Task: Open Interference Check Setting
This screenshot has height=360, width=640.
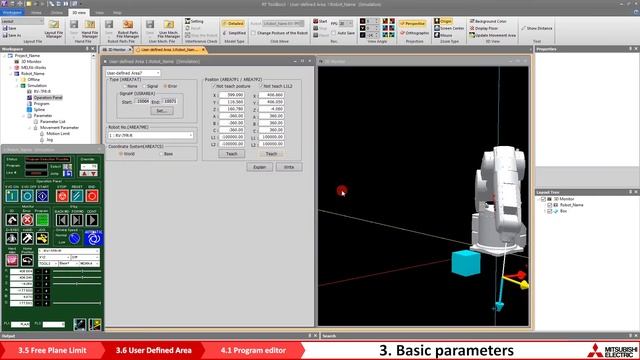Action: [x=194, y=21]
